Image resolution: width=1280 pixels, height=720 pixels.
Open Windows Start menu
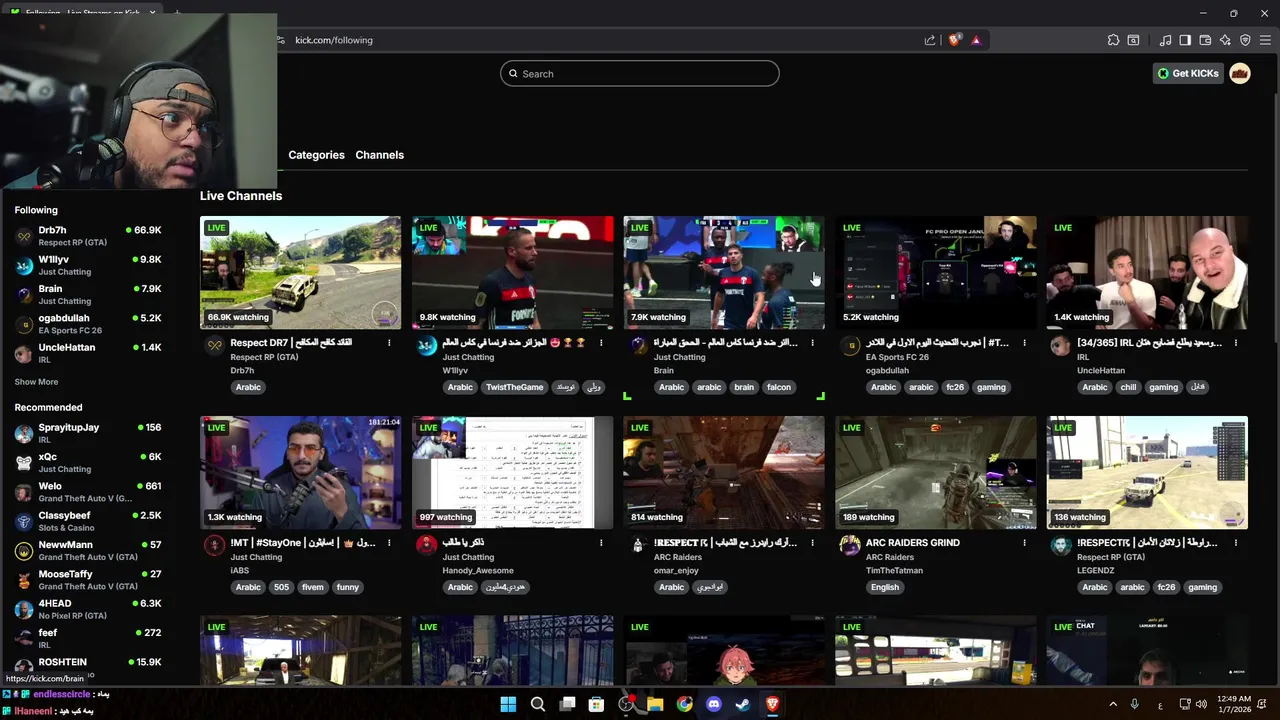[x=508, y=704]
